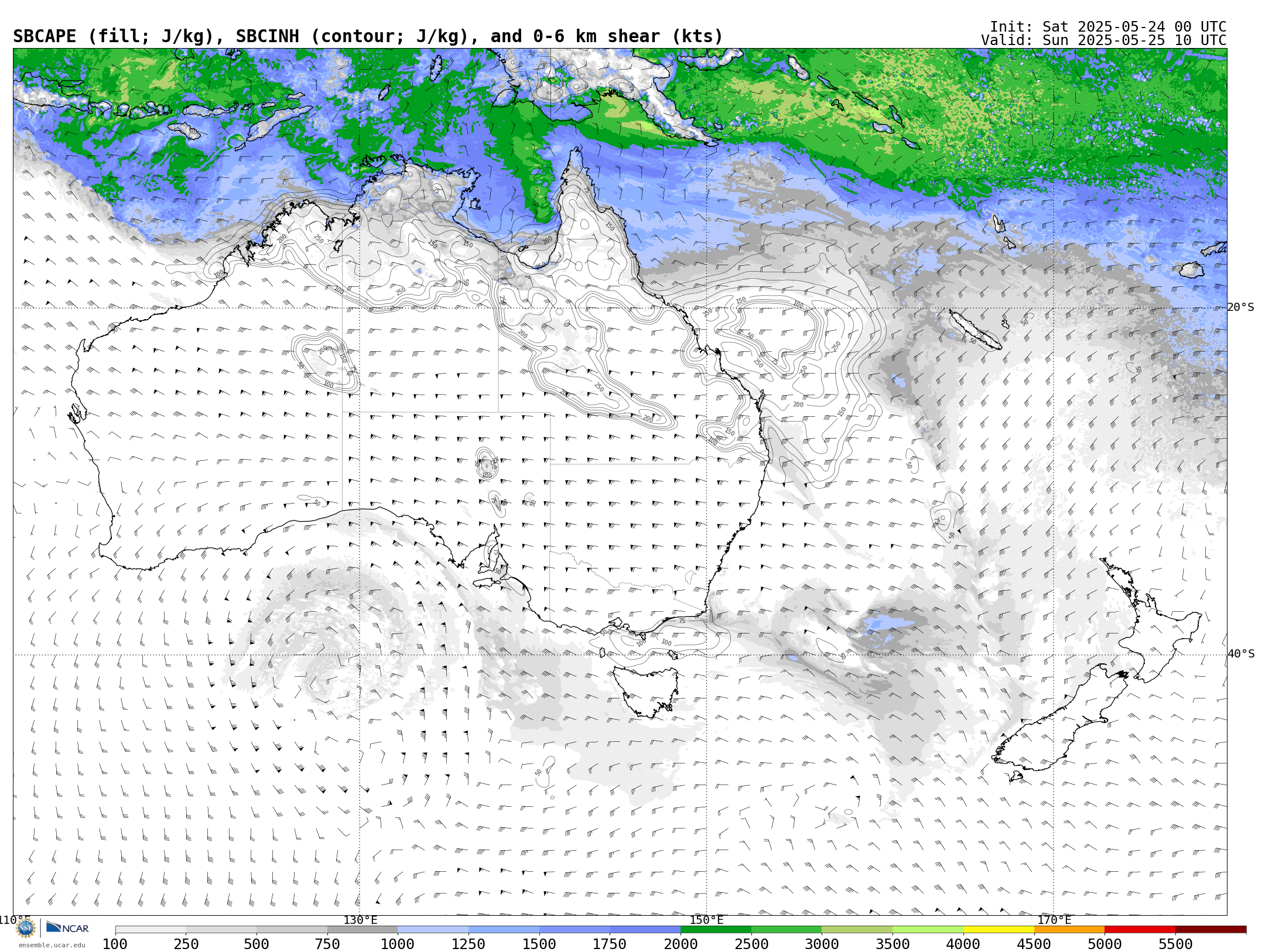Image resolution: width=1265 pixels, height=952 pixels.
Task: Select the SBCAPE SBCINH shear plot title
Action: (368, 36)
